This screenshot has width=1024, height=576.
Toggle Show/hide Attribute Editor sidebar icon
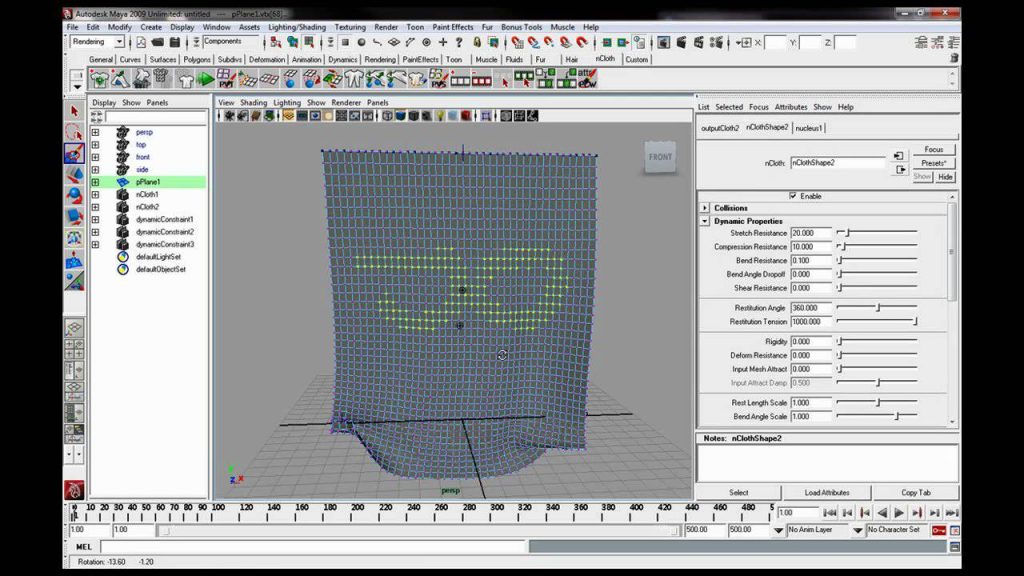[x=921, y=42]
